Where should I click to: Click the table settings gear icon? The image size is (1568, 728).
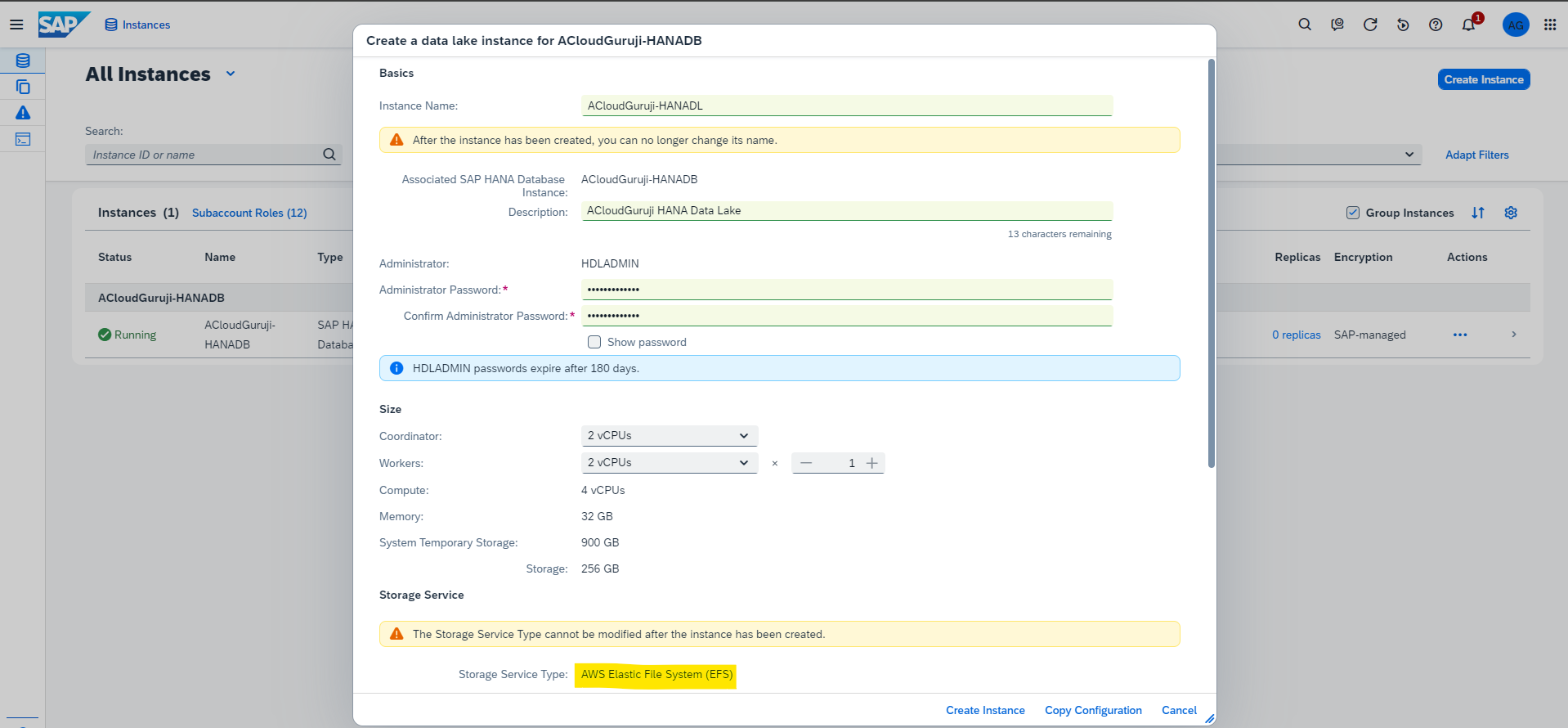click(1511, 213)
